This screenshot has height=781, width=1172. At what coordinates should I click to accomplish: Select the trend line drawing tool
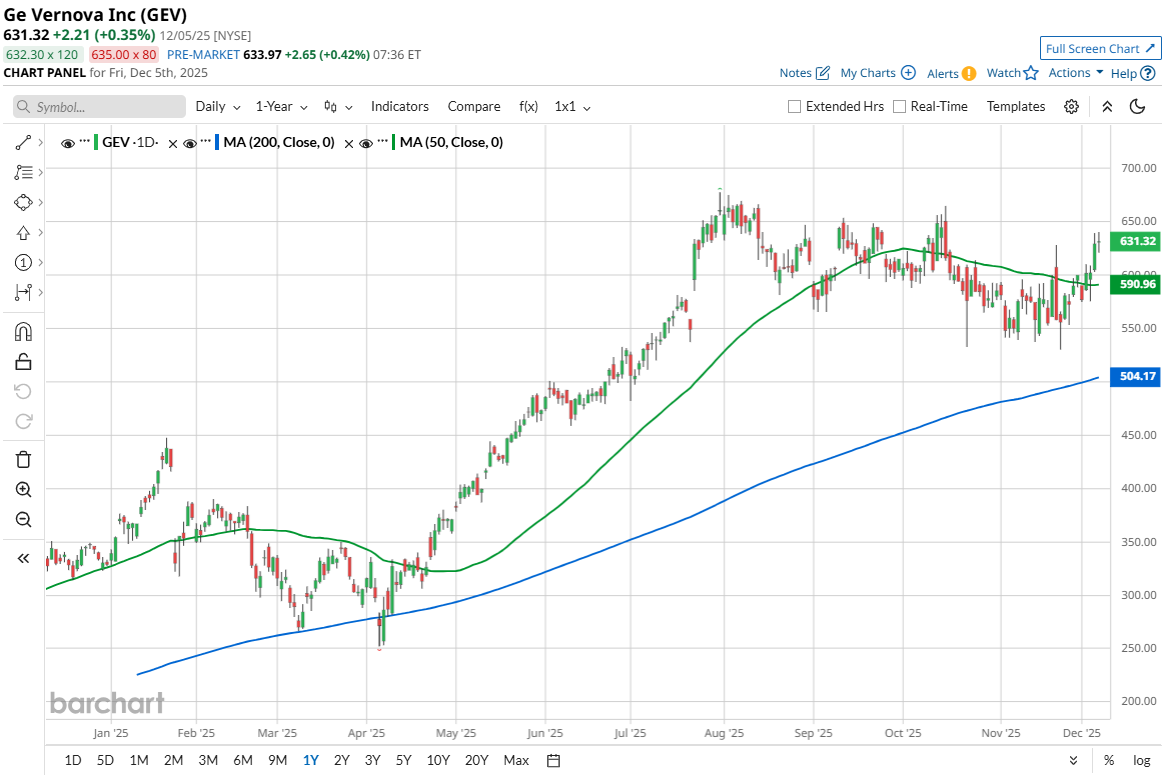pos(23,143)
